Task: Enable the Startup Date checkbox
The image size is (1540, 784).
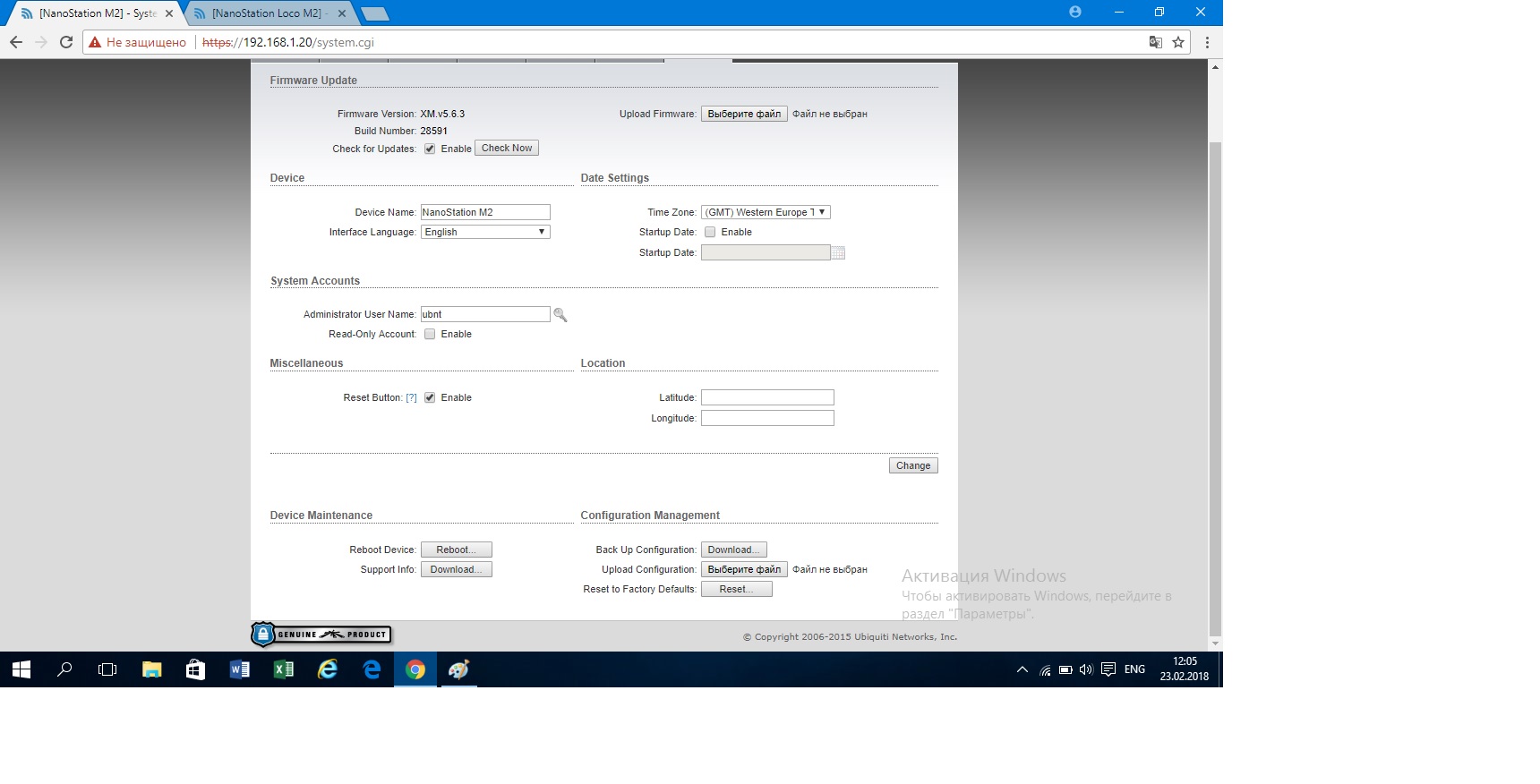Action: point(710,232)
